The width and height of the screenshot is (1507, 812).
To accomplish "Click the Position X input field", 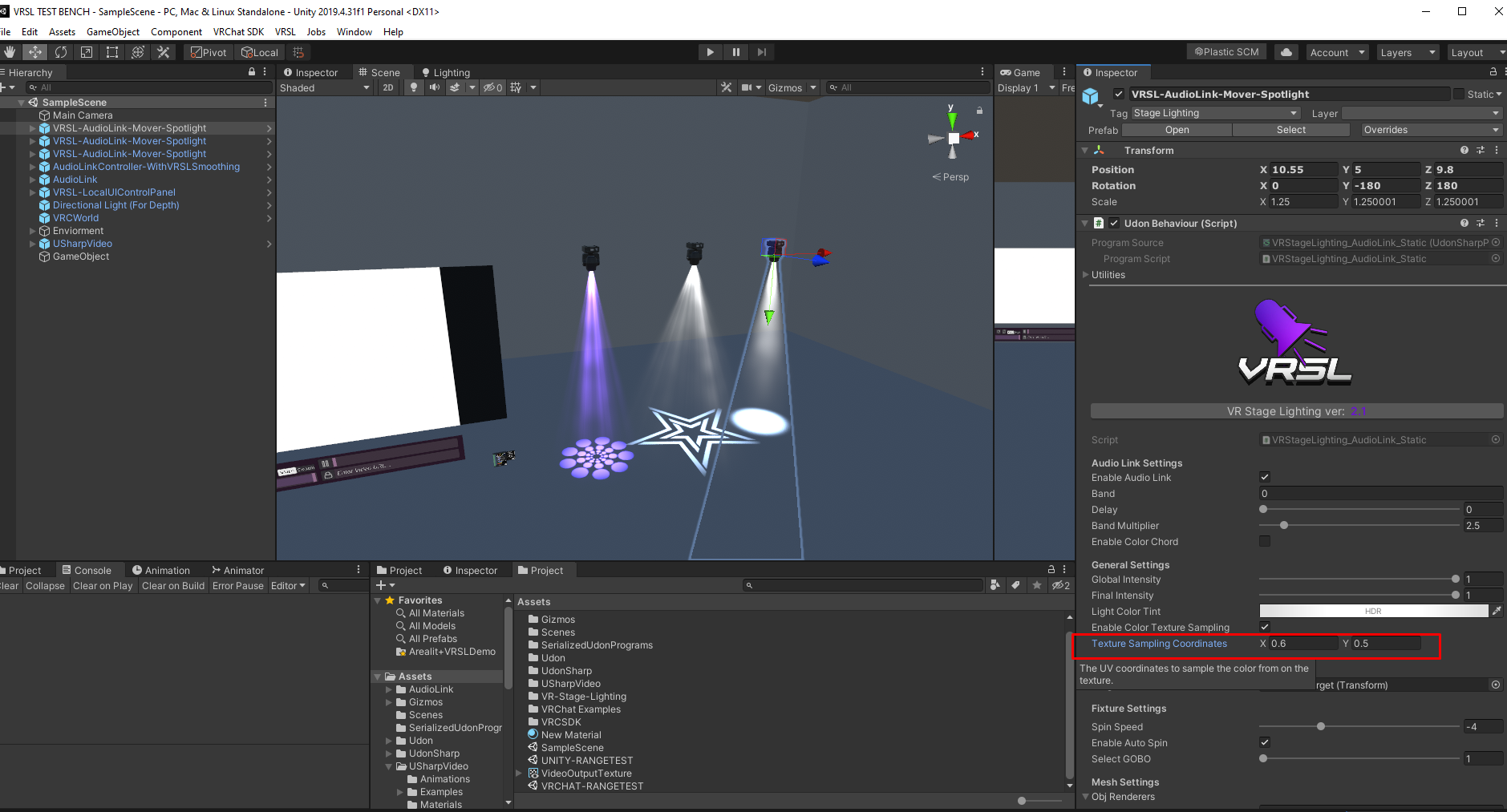I will pos(1303,169).
